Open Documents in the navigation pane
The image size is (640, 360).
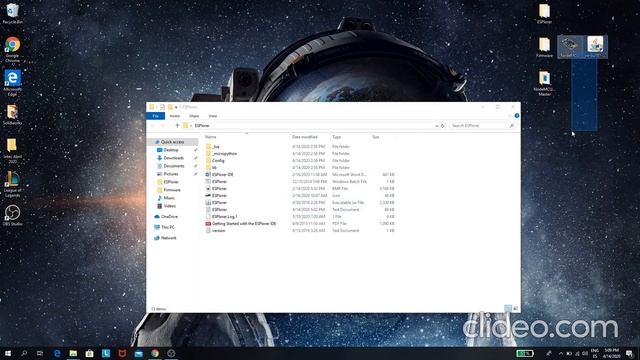click(x=174, y=166)
